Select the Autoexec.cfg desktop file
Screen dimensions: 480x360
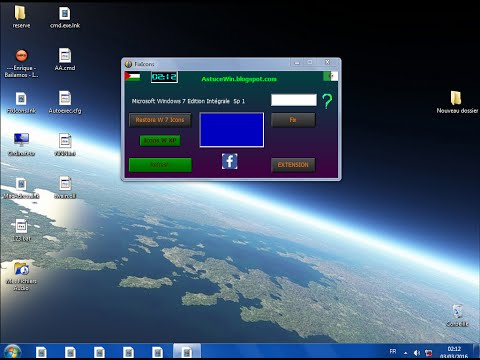click(65, 102)
